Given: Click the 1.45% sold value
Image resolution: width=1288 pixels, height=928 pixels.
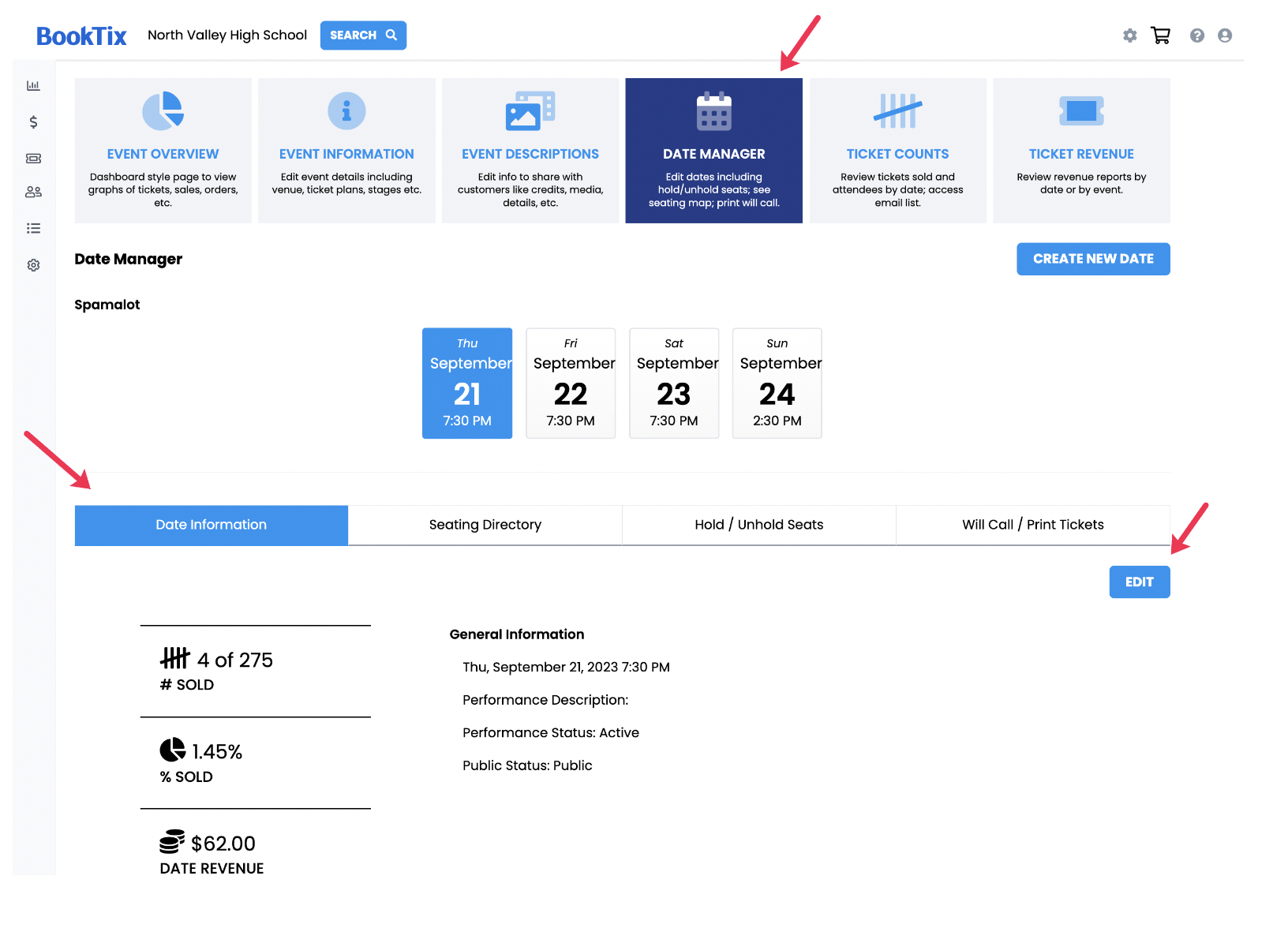Looking at the screenshot, I should [x=217, y=752].
